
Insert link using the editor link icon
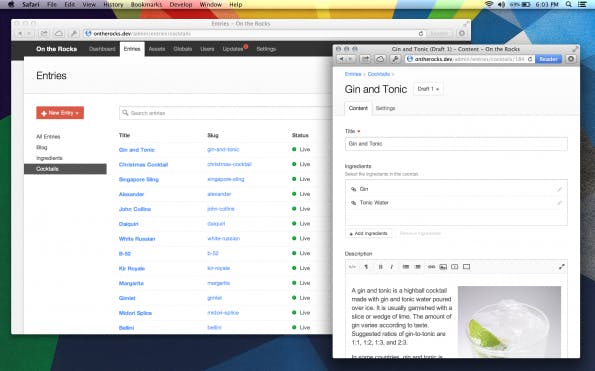[431, 267]
